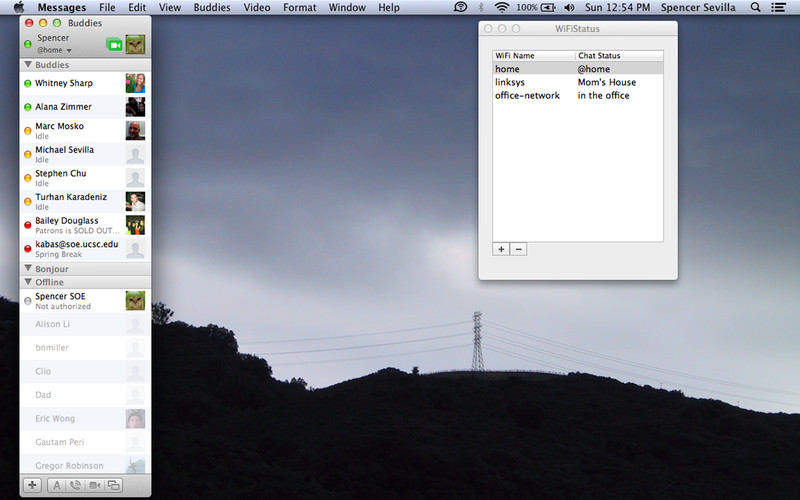The image size is (800, 500).
Task: Select Spencer SOE offline account
Action: (x=85, y=301)
